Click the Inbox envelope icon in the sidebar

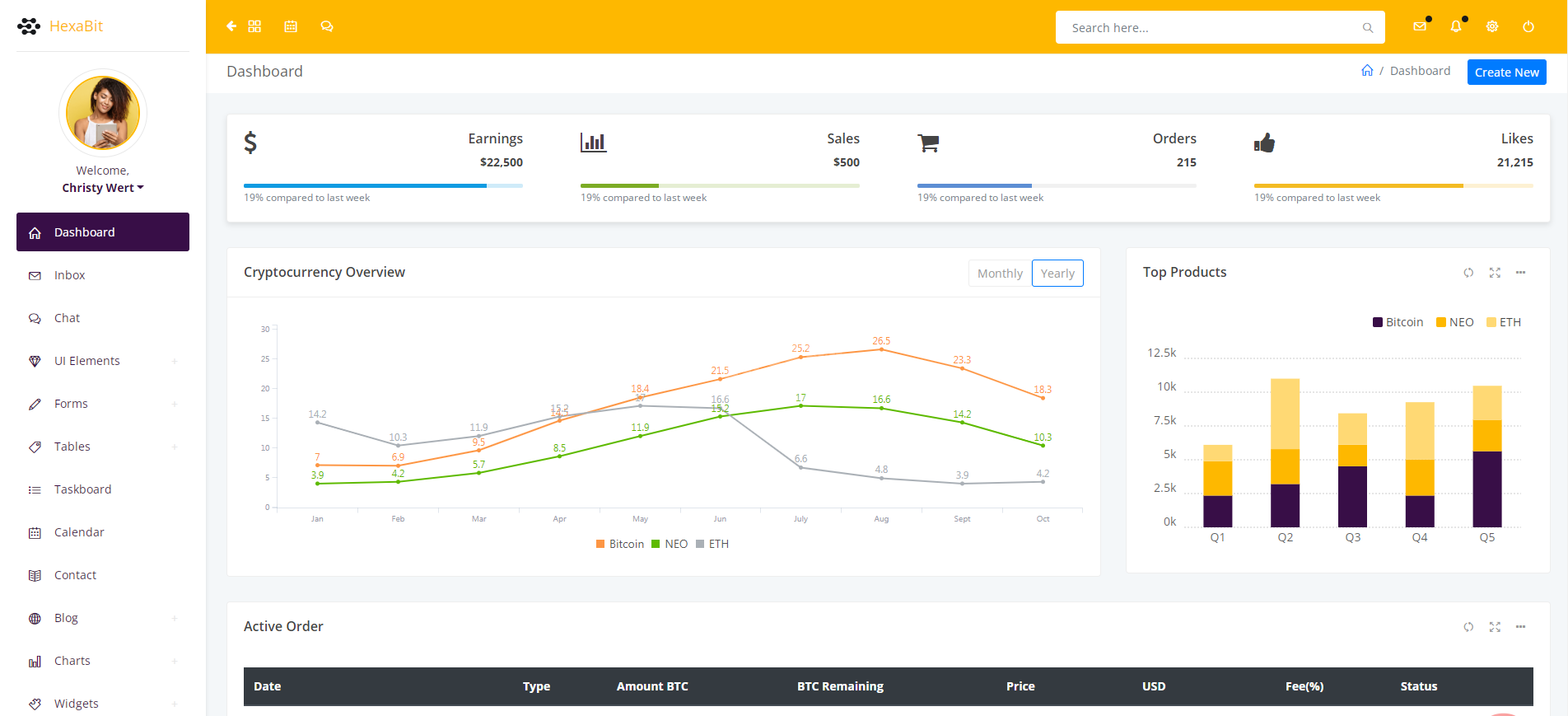point(35,276)
